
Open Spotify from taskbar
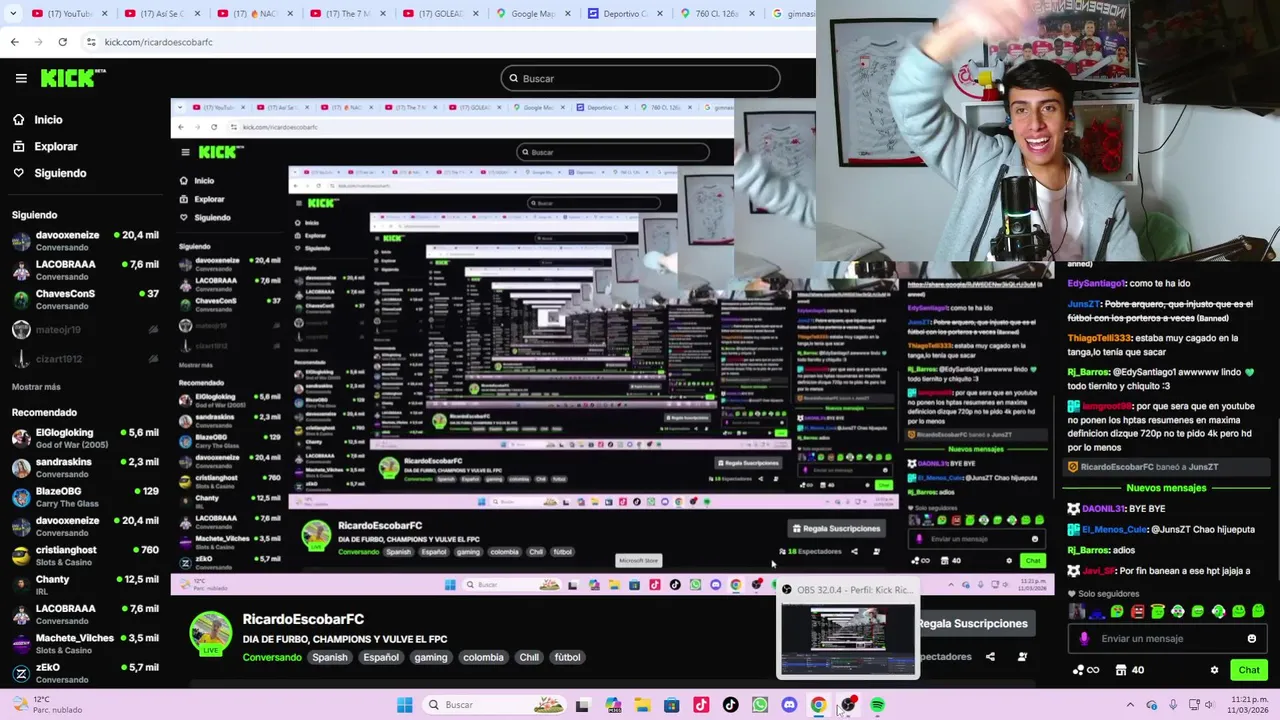877,705
